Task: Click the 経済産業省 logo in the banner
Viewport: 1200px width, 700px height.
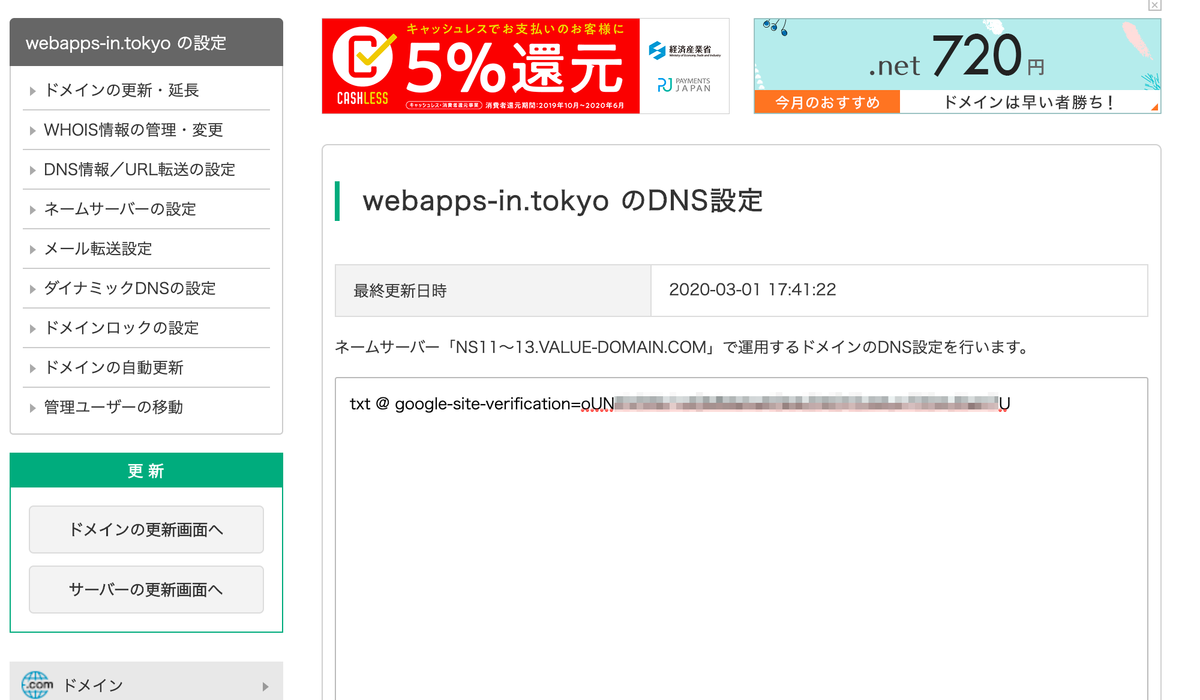Action: [685, 49]
